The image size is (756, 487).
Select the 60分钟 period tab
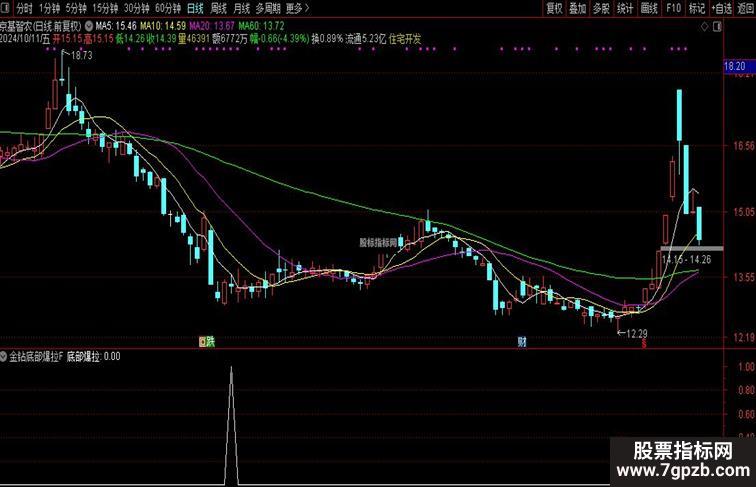(x=168, y=8)
